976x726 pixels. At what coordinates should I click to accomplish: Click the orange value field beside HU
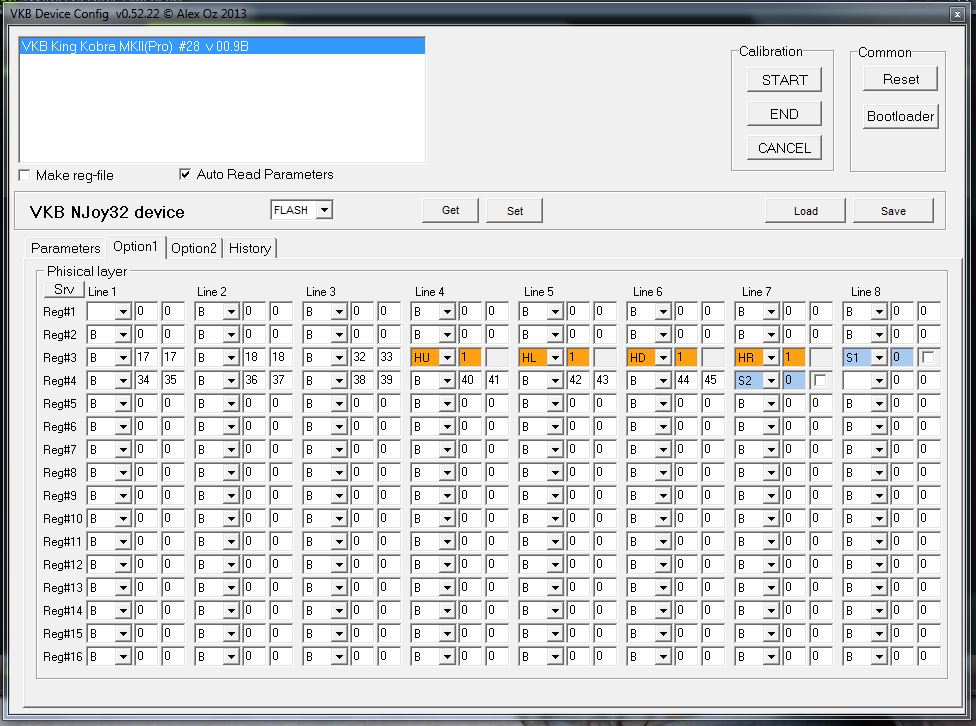pyautogui.click(x=470, y=357)
